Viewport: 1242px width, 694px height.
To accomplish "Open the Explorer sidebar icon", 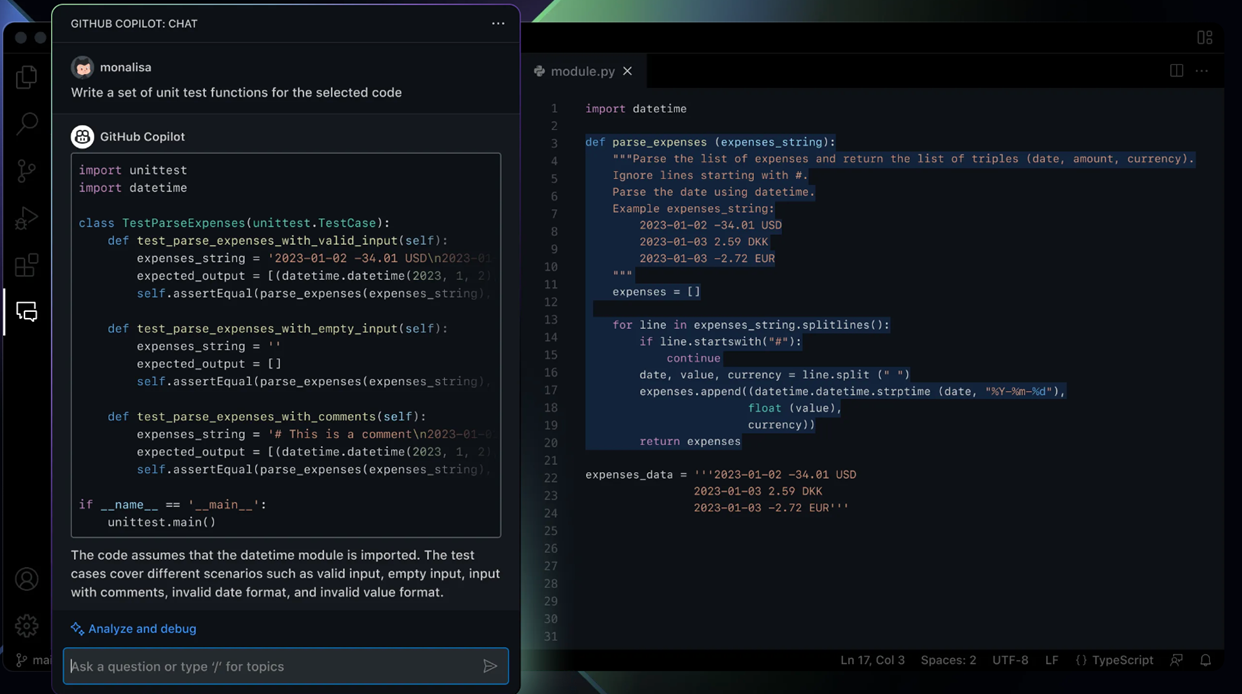I will 26,75.
